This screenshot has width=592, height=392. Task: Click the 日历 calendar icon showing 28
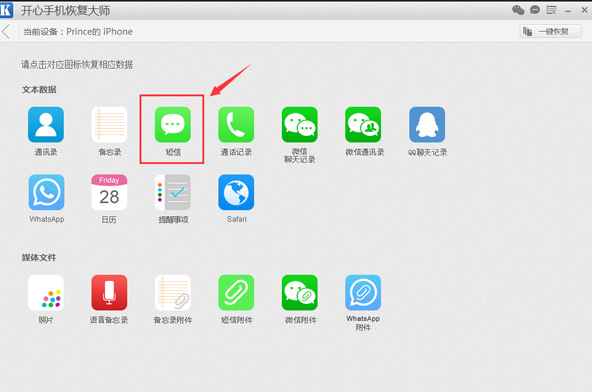point(109,192)
